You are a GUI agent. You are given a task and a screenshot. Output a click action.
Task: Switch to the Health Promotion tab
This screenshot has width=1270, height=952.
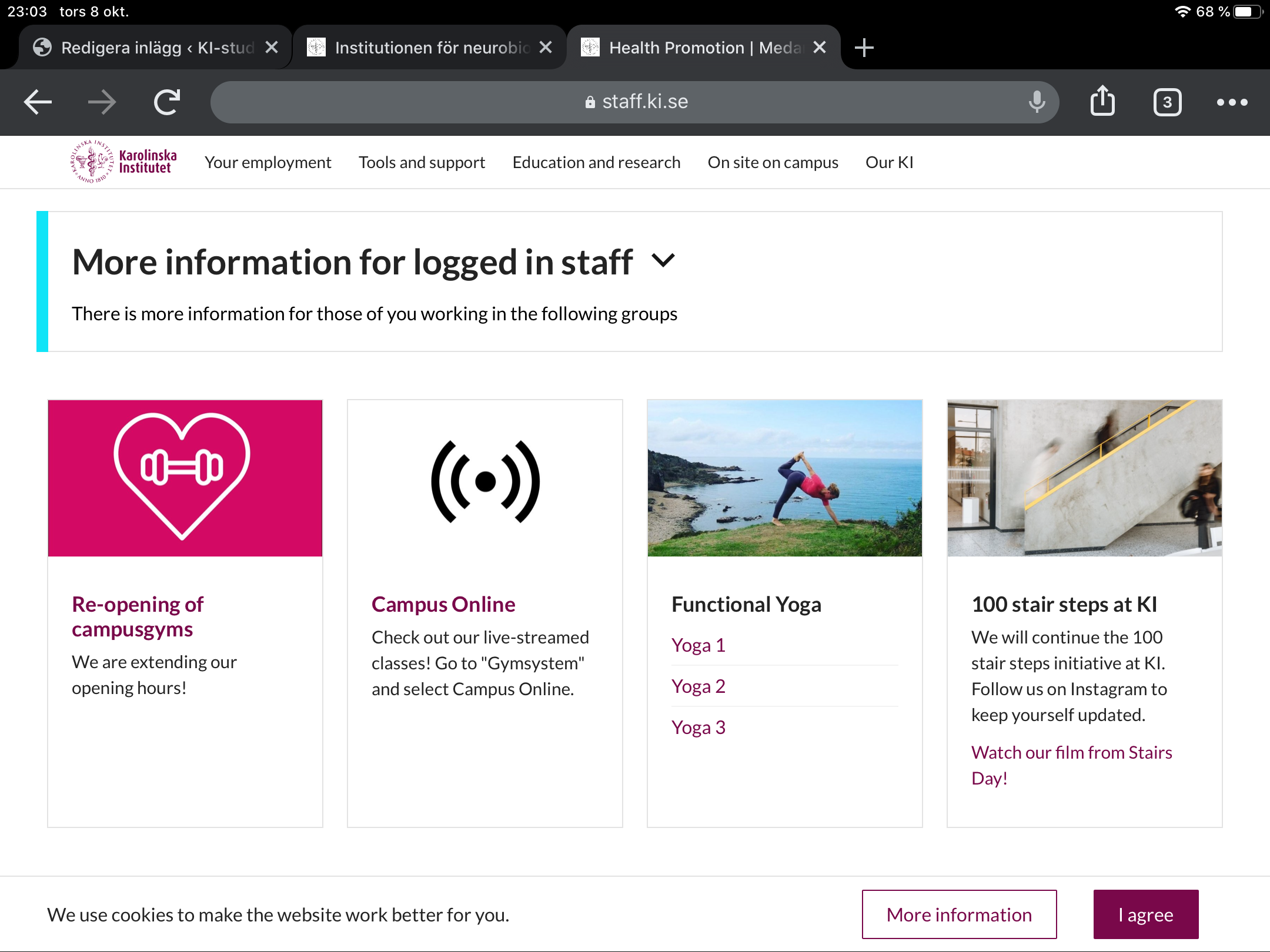tap(704, 48)
